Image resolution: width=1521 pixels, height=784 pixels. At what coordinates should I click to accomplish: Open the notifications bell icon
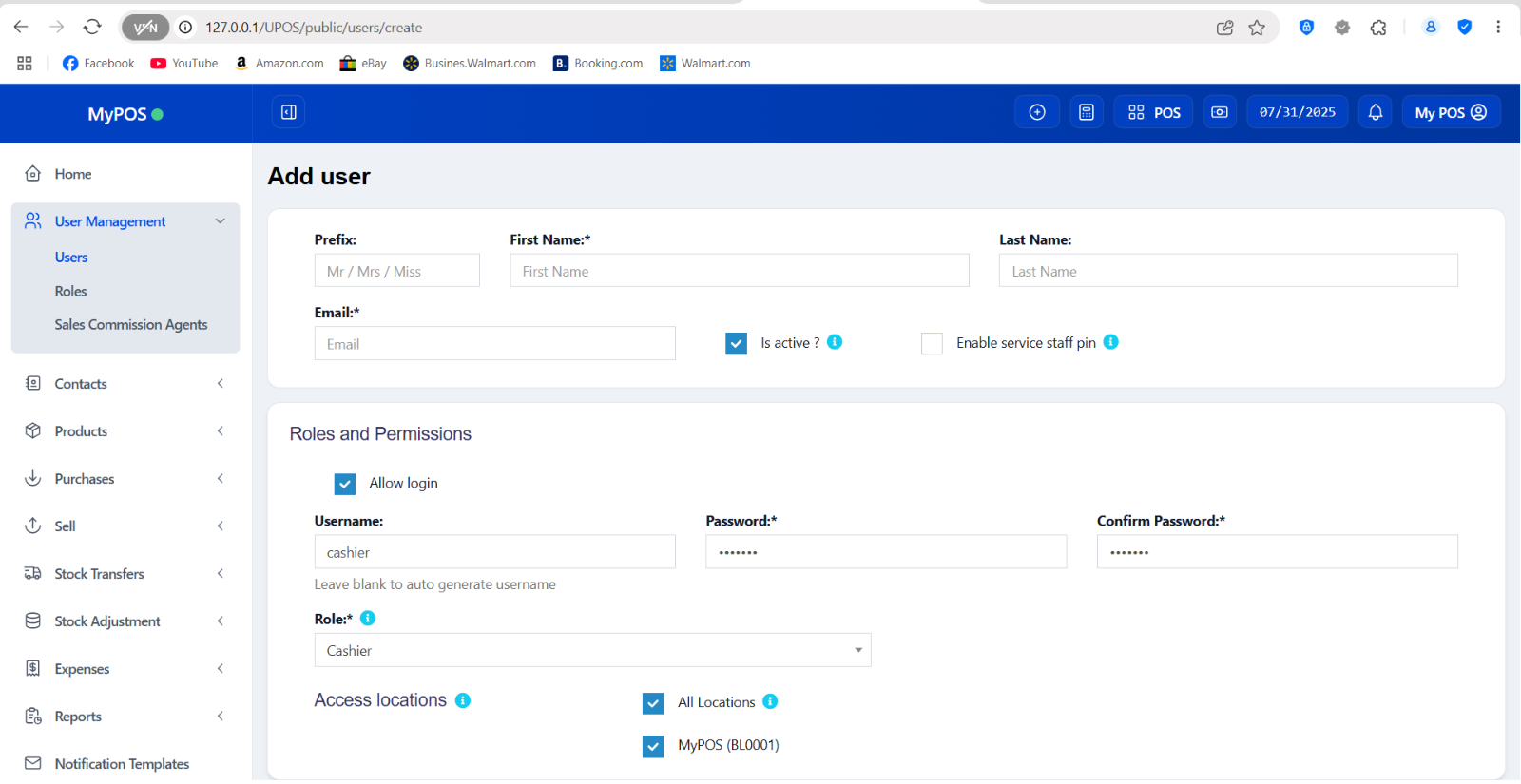[1375, 112]
